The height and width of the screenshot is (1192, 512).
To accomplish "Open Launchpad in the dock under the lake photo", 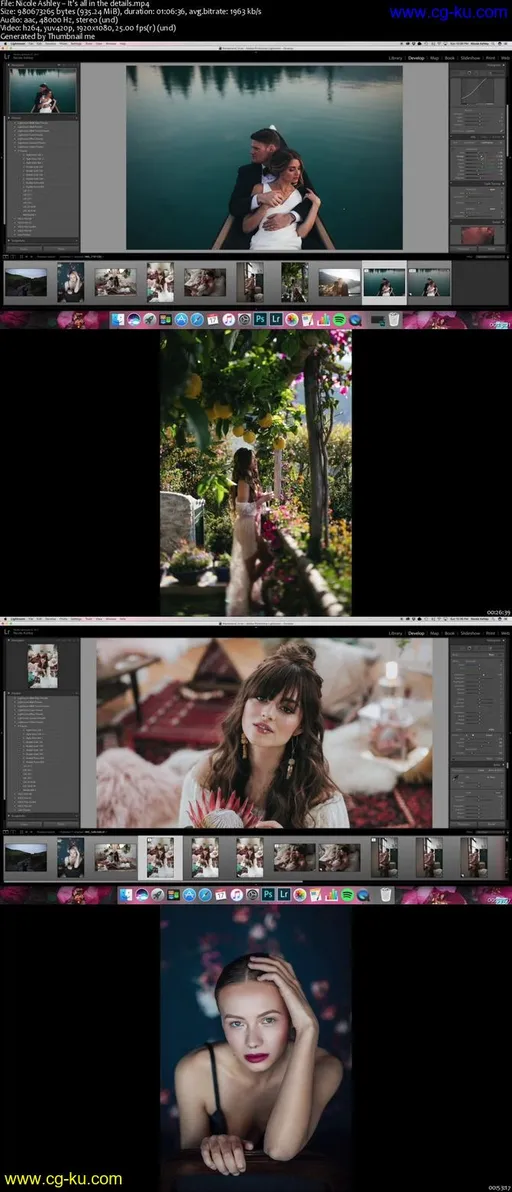I will point(148,319).
